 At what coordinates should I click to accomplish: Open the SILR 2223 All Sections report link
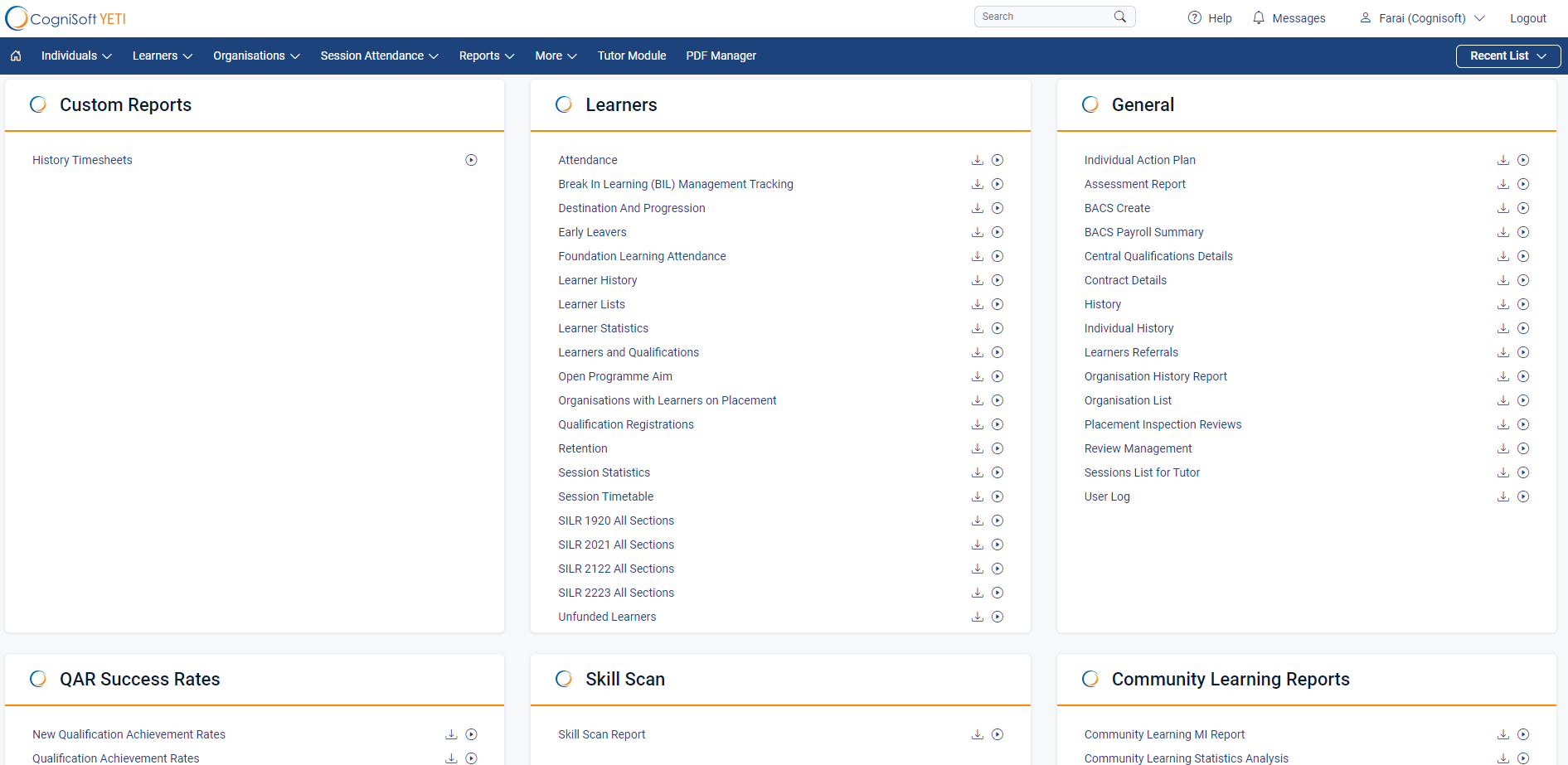[x=616, y=593]
